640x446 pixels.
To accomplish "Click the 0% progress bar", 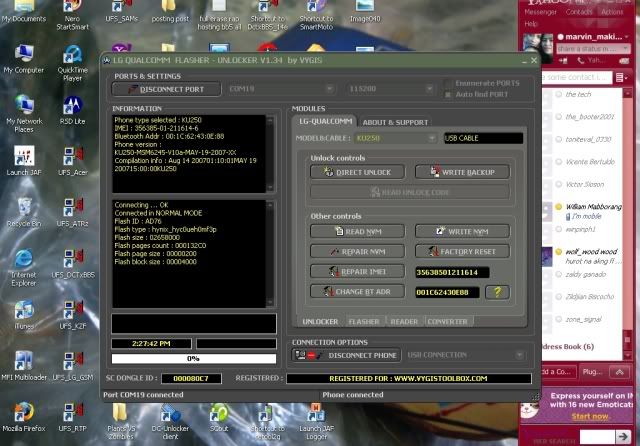I will pyautogui.click(x=194, y=359).
